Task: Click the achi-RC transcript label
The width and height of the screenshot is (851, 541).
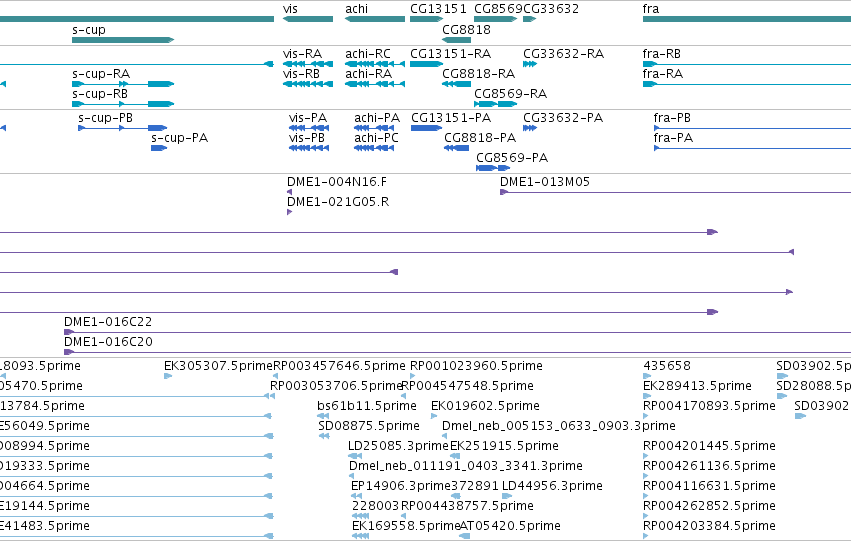Action: click(x=368, y=54)
